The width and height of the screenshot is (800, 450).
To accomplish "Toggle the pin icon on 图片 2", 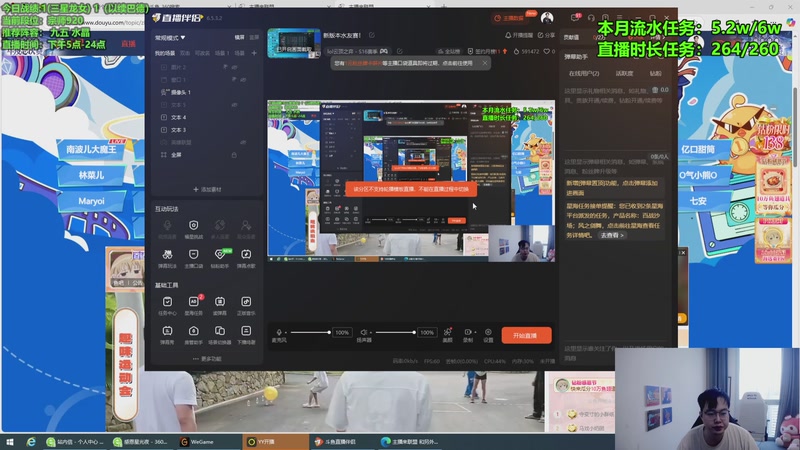I will (x=225, y=67).
